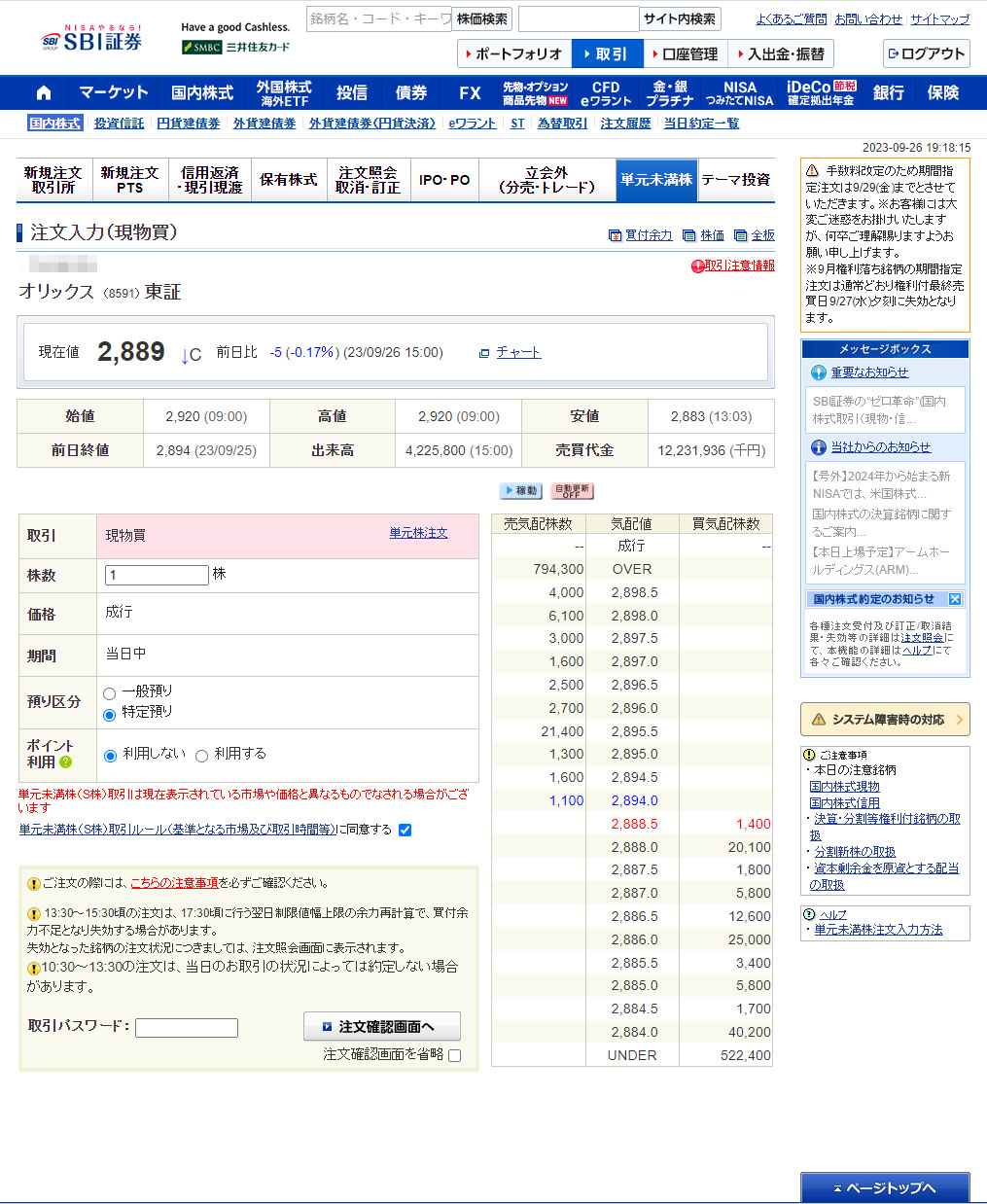Click the 注文確認画面へ button

[x=382, y=1027]
